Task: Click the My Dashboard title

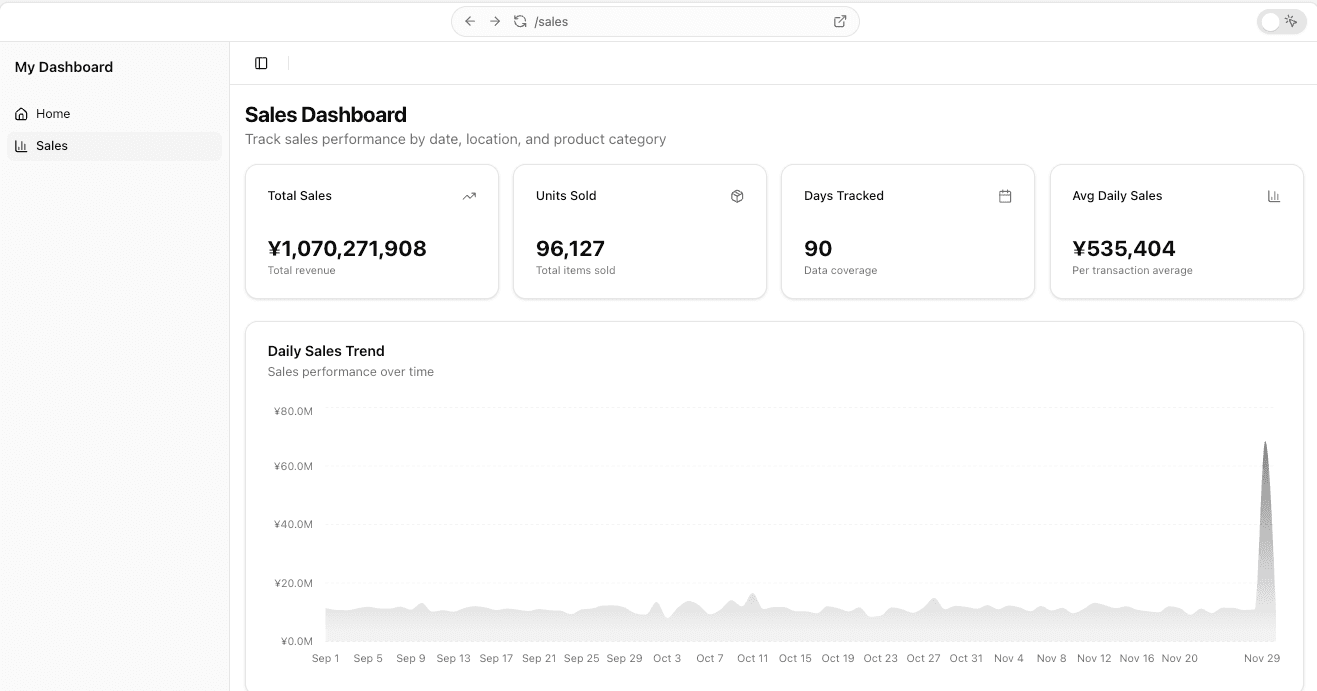Action: coord(63,66)
